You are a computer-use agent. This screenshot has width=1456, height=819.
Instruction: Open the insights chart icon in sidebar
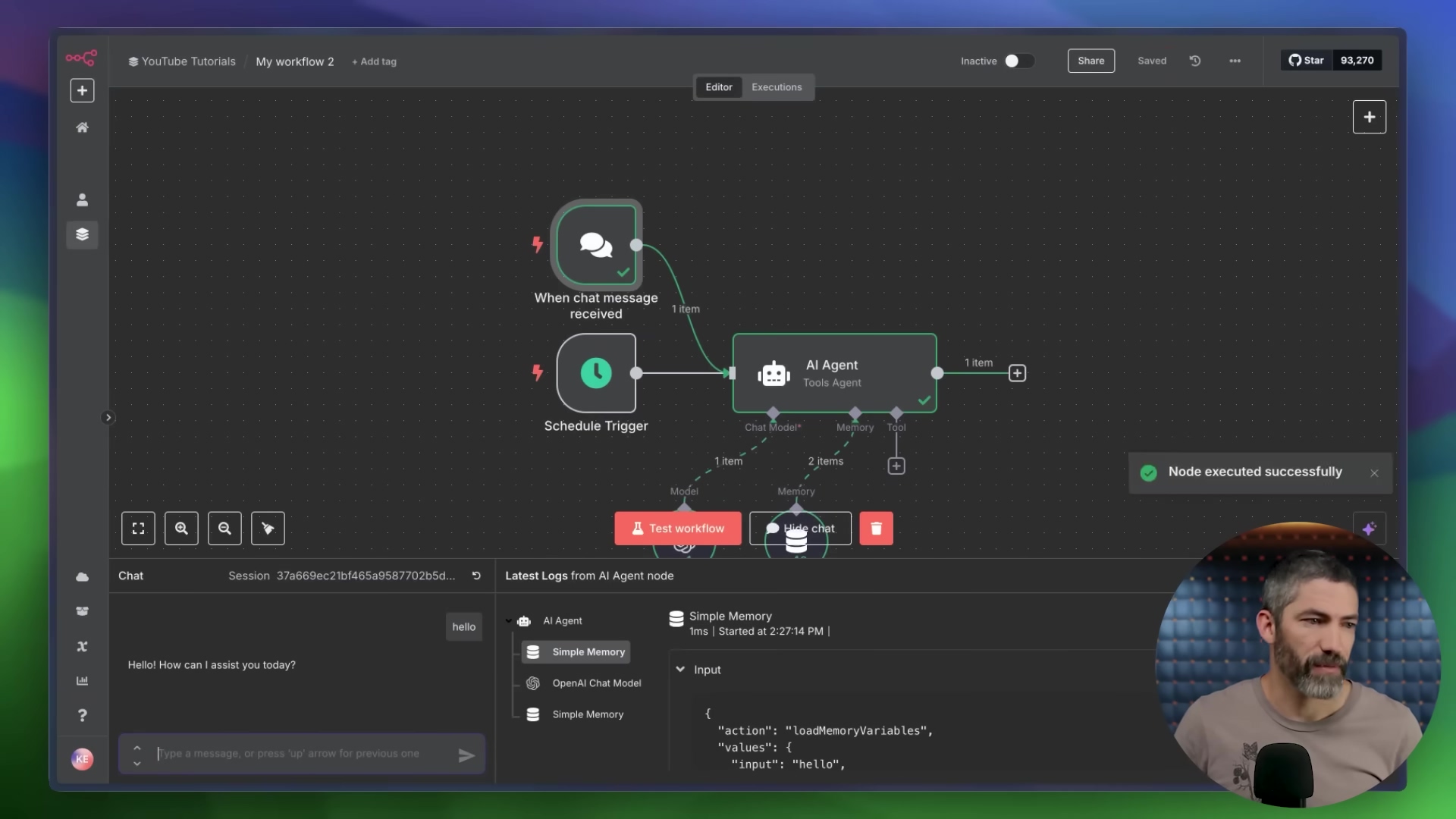click(82, 680)
